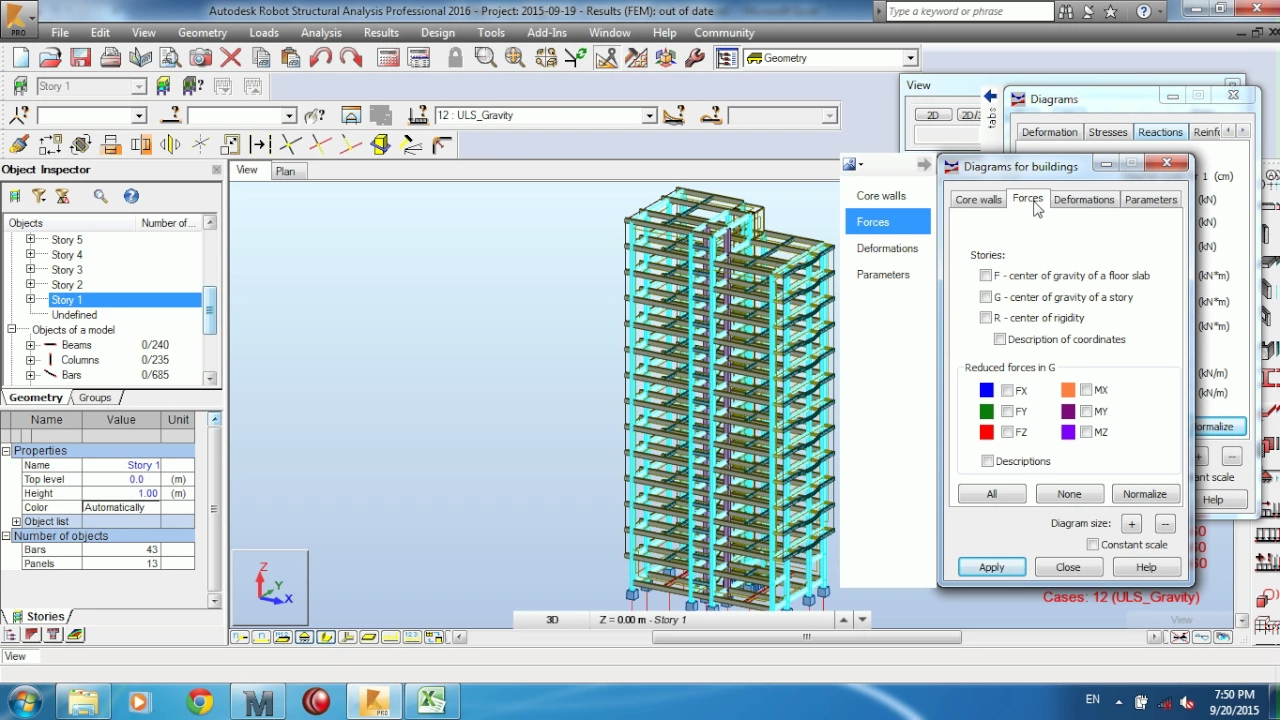Click the Normalize button in Diagrams for buildings
Viewport: 1280px width, 720px height.
(x=1144, y=494)
